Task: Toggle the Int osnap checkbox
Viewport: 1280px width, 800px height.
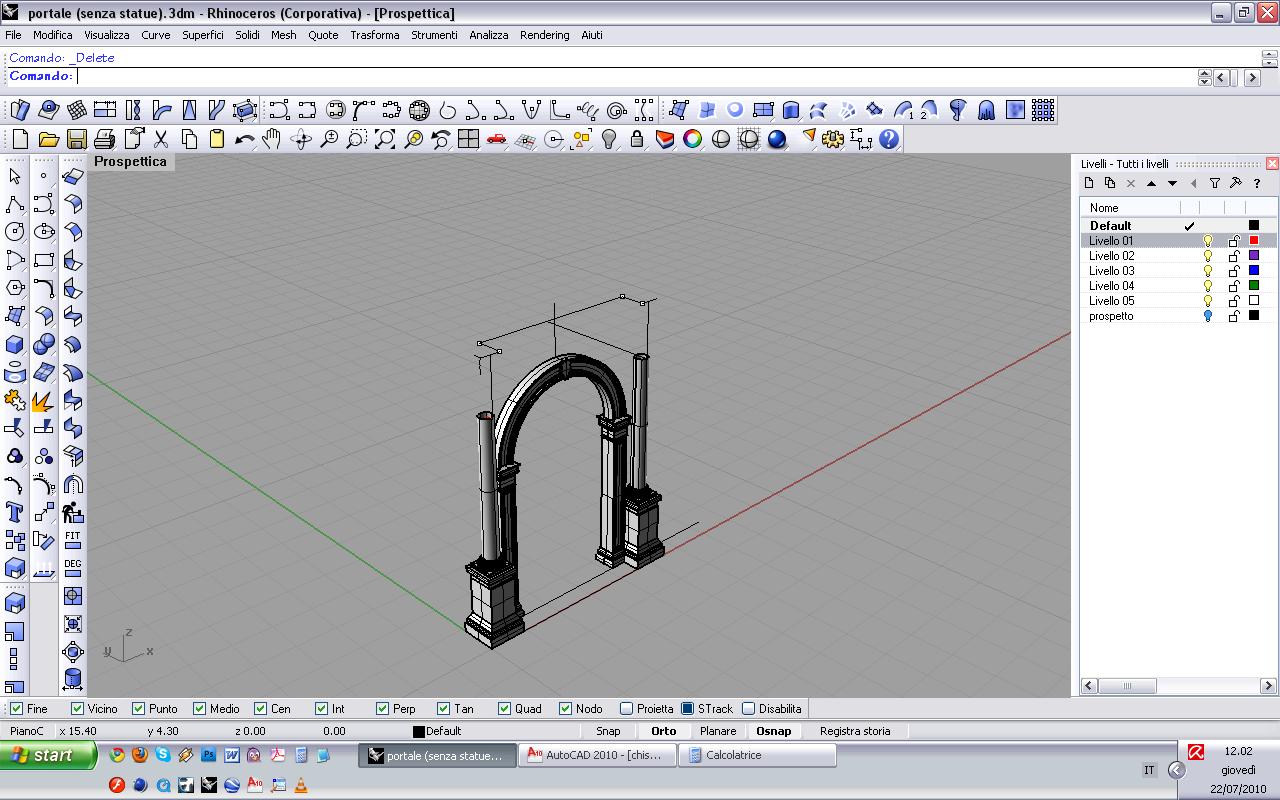Action: pos(322,708)
